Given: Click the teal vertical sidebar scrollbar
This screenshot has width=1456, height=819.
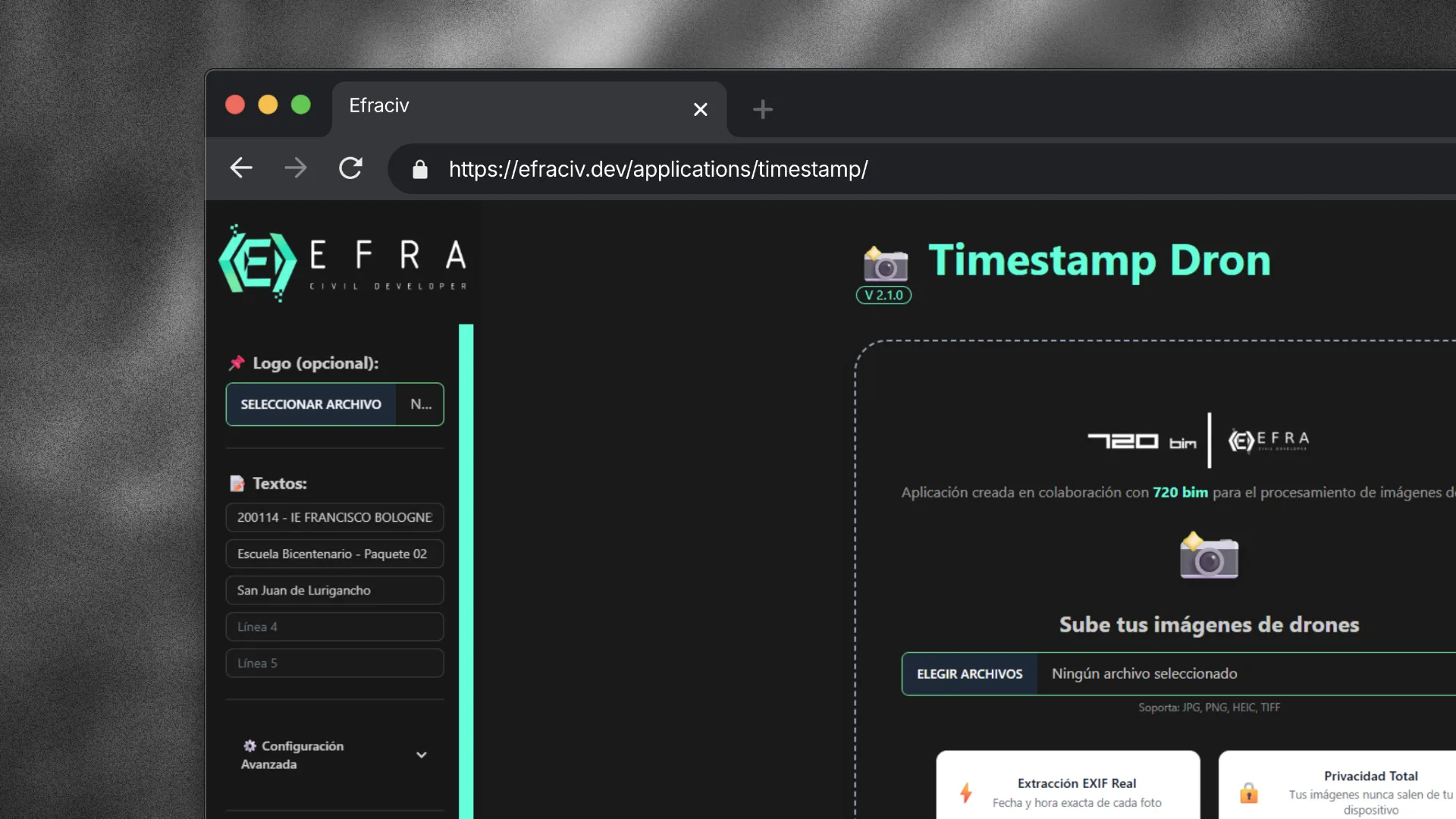Looking at the screenshot, I should point(466,569).
